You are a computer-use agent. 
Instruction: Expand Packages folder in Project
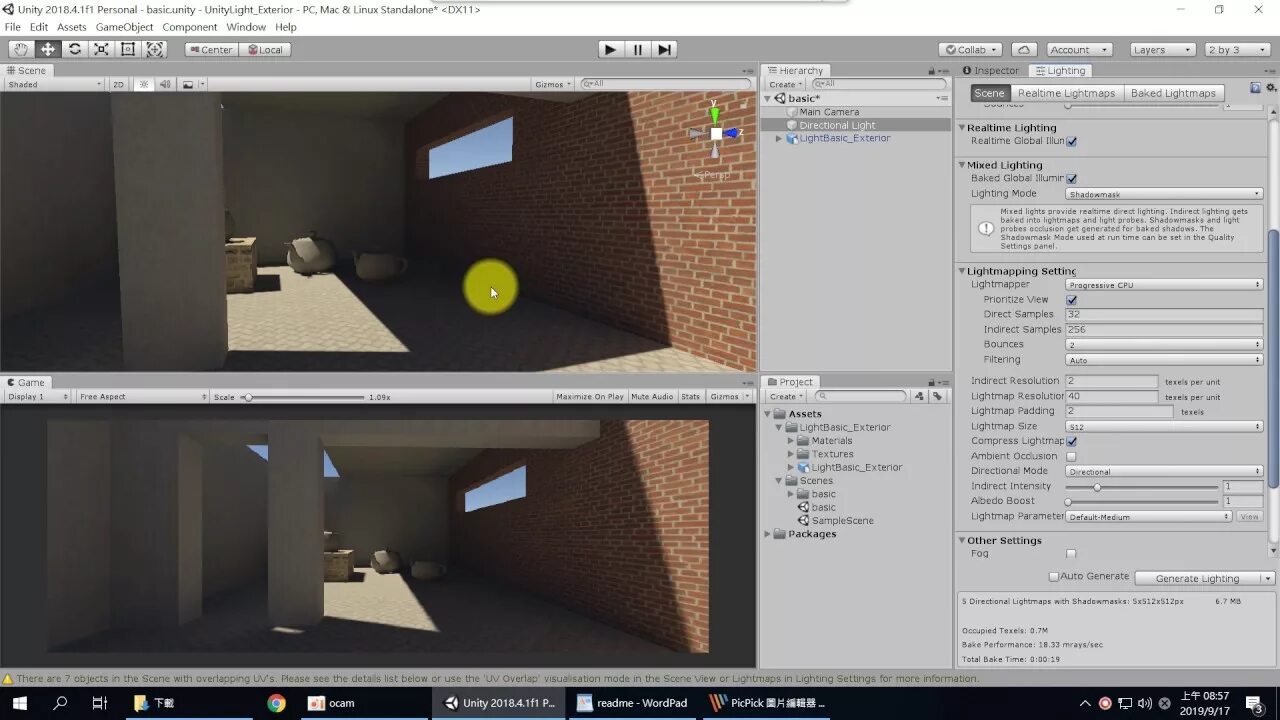769,534
